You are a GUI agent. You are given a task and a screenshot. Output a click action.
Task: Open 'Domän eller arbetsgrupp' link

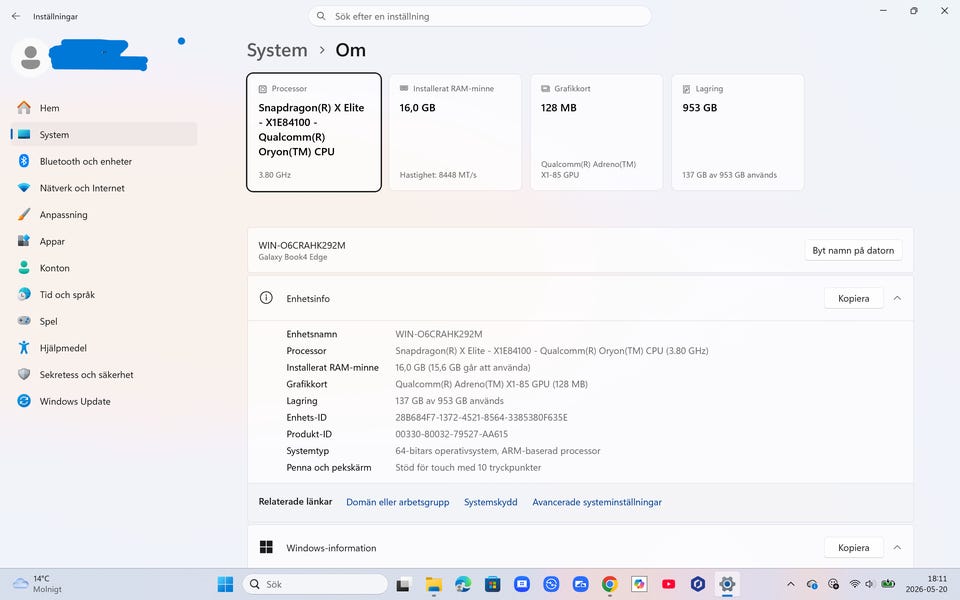tap(397, 502)
